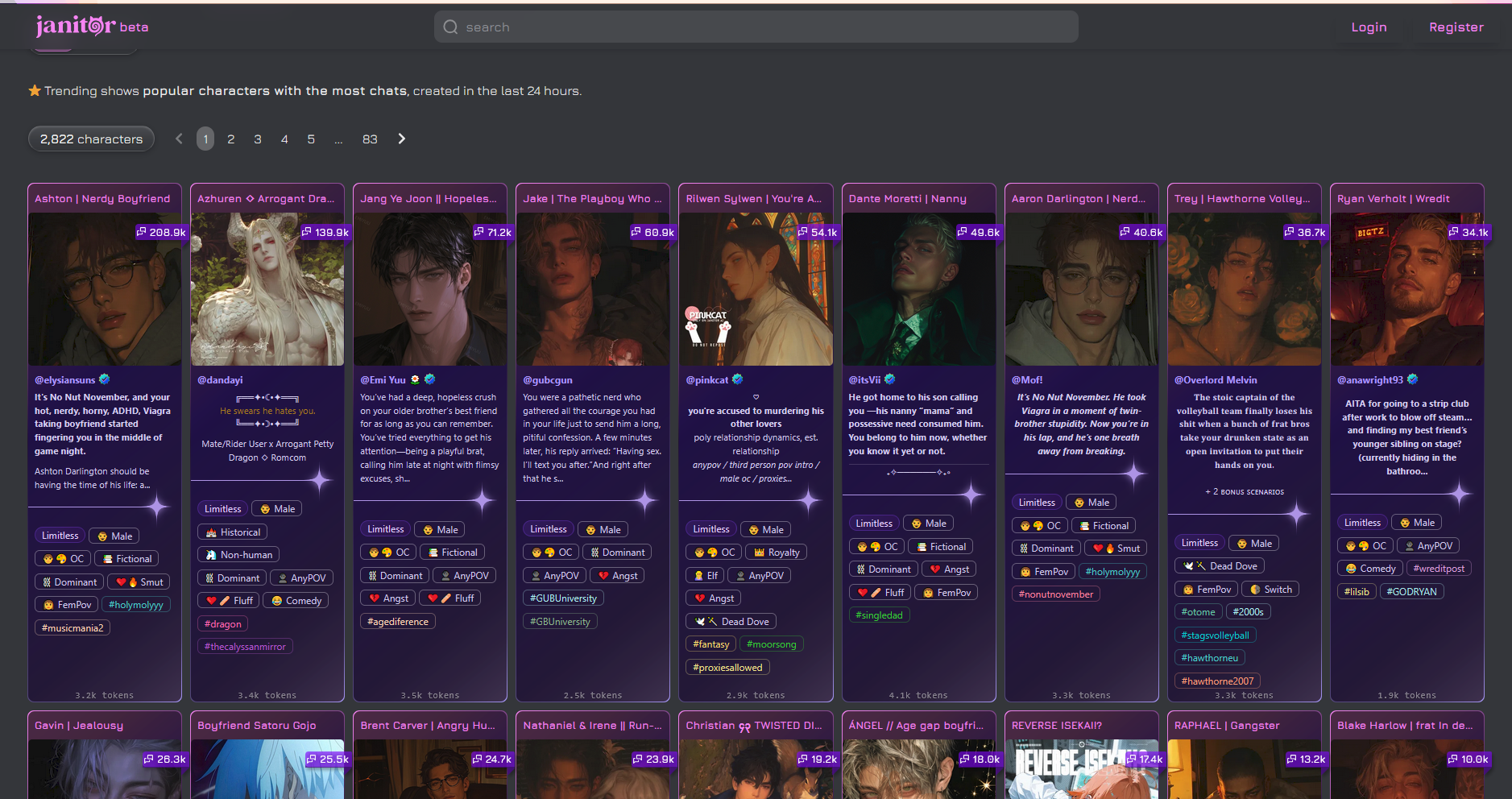The height and width of the screenshot is (799, 1512).
Task: Click chat count 34.1k on Ryan Verholt card
Action: point(1469,232)
